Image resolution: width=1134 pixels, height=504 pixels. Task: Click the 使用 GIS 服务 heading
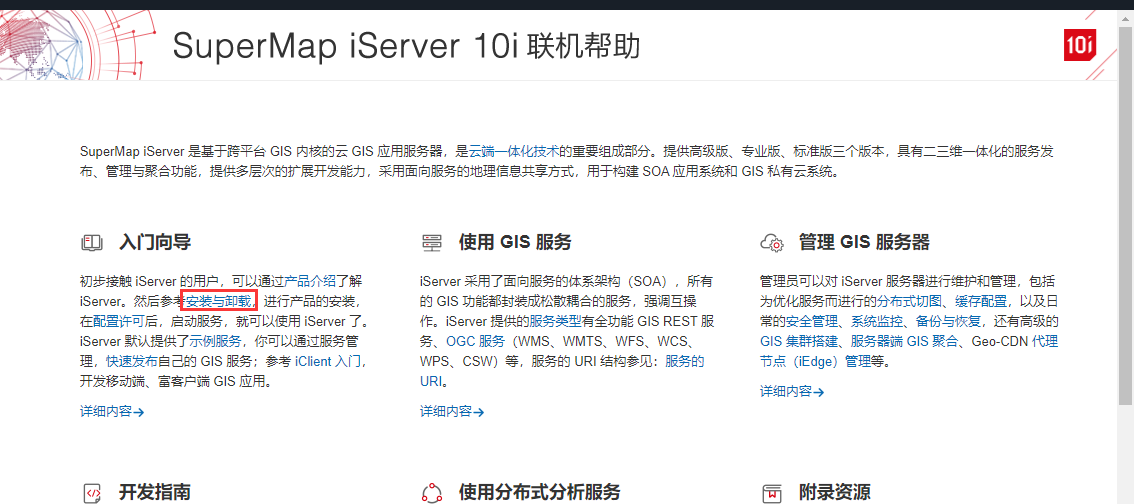click(x=515, y=242)
